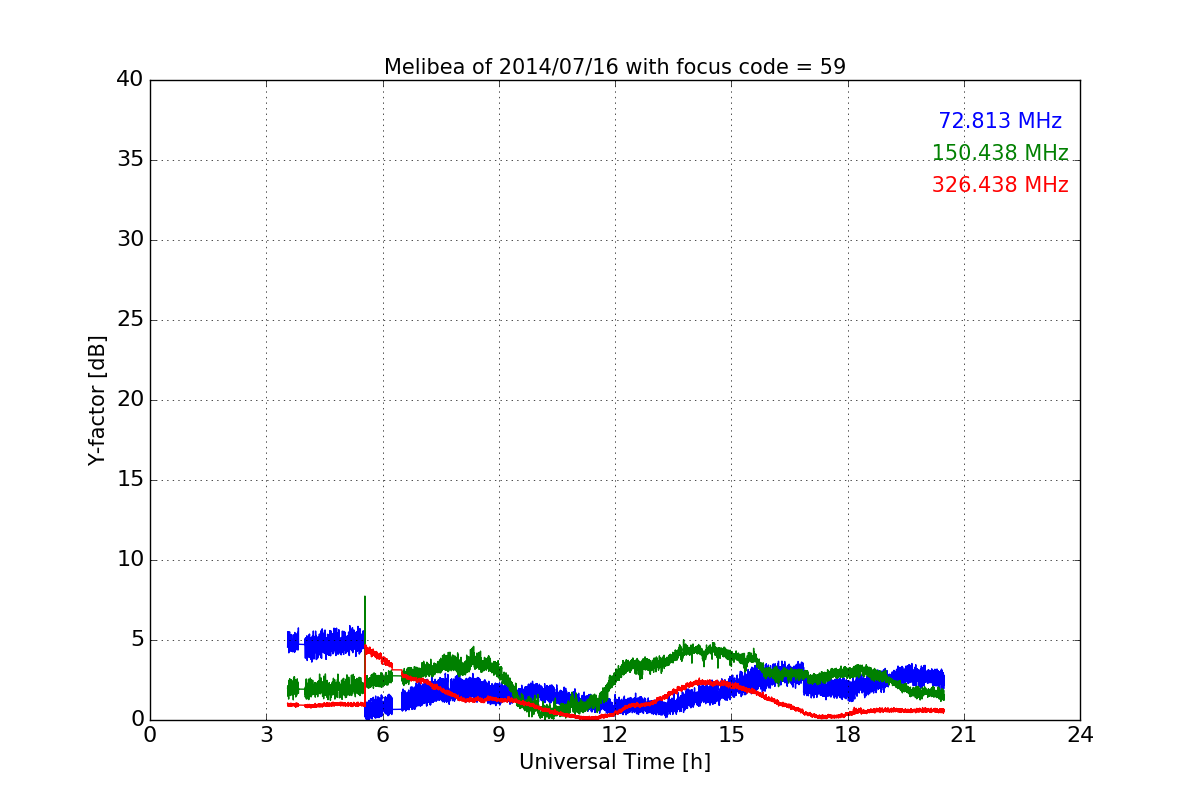The height and width of the screenshot is (800, 1200).
Task: Select the red '326.438 MHz' legend label
Action: point(1000,185)
